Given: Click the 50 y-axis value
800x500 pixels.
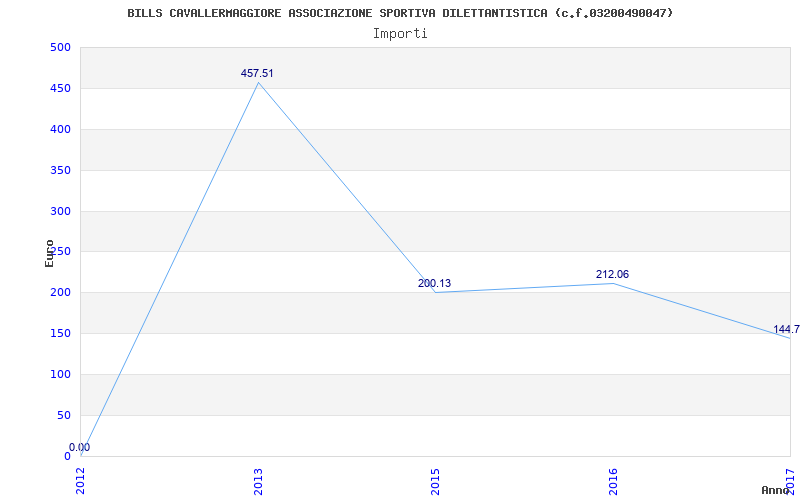Looking at the screenshot, I should tap(64, 415).
